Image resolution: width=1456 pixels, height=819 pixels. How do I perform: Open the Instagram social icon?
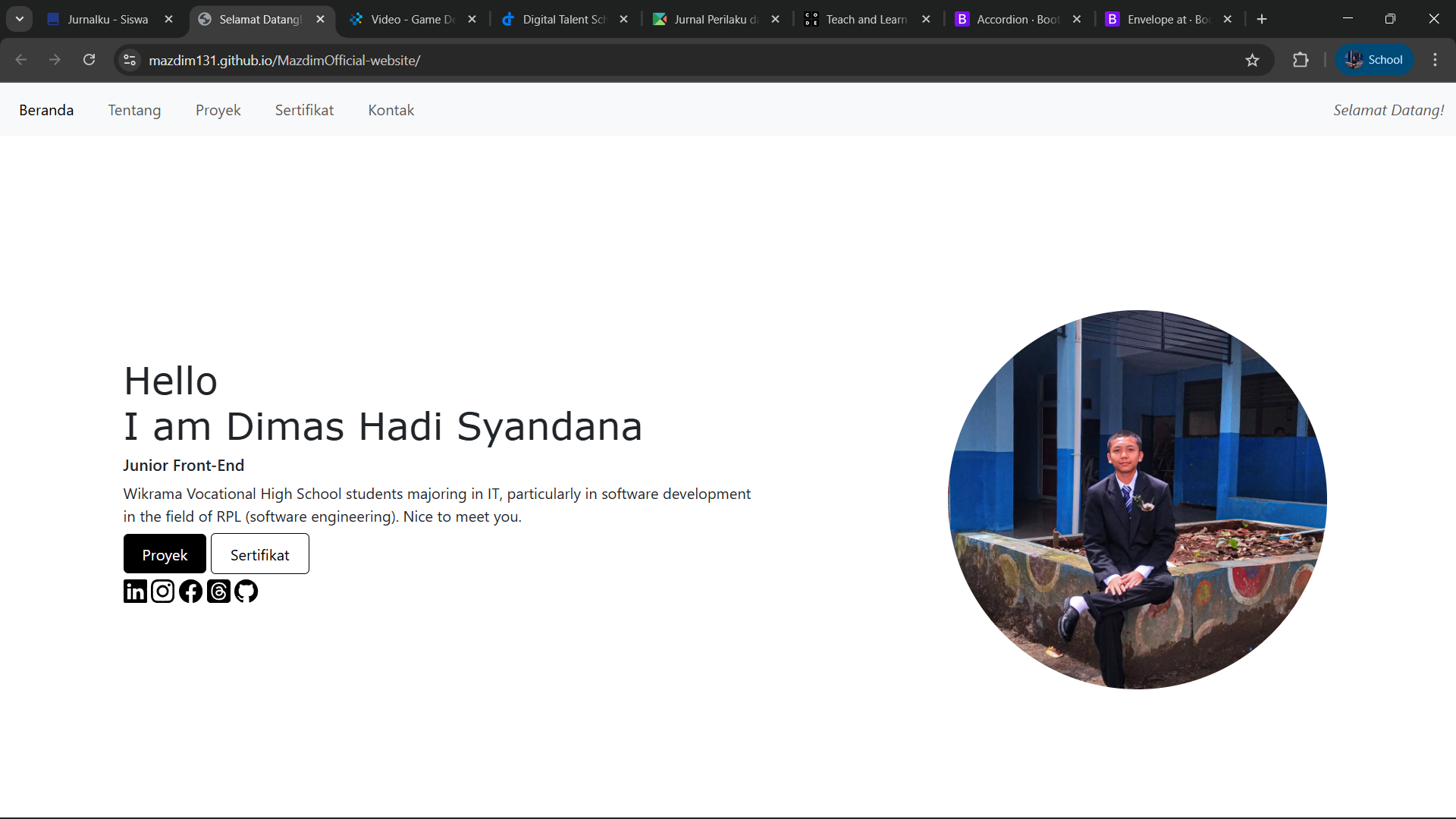coord(162,591)
